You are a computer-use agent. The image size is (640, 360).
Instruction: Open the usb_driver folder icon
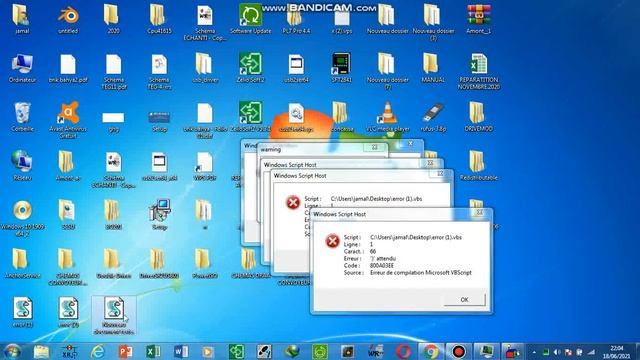(204, 68)
